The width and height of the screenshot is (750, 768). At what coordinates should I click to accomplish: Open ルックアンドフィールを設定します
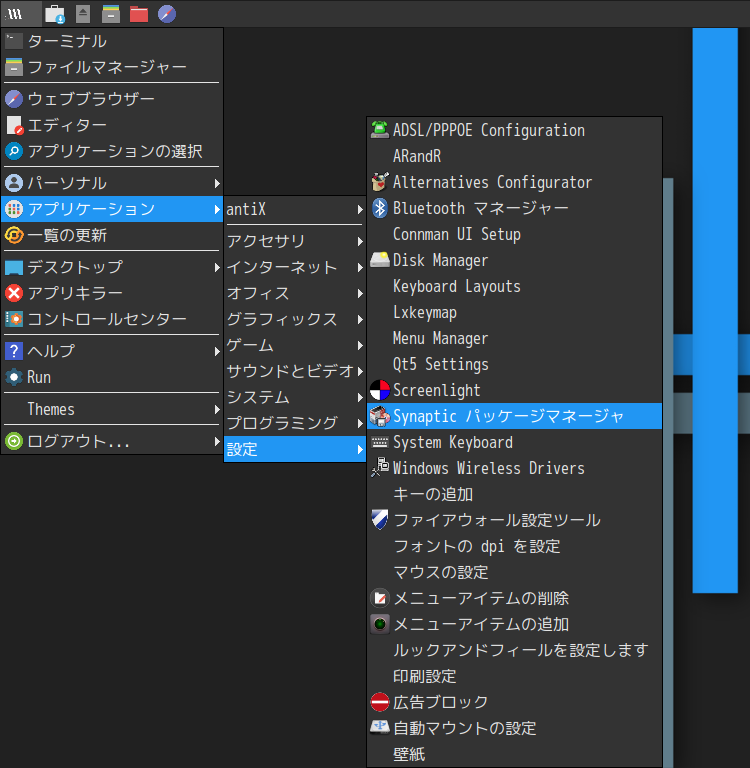tap(514, 650)
